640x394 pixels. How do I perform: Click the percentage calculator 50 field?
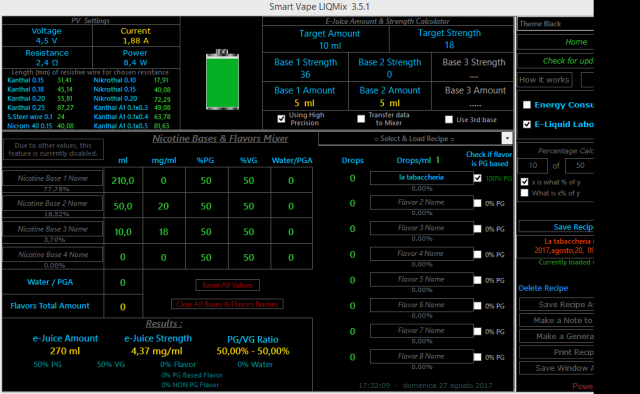[580, 165]
